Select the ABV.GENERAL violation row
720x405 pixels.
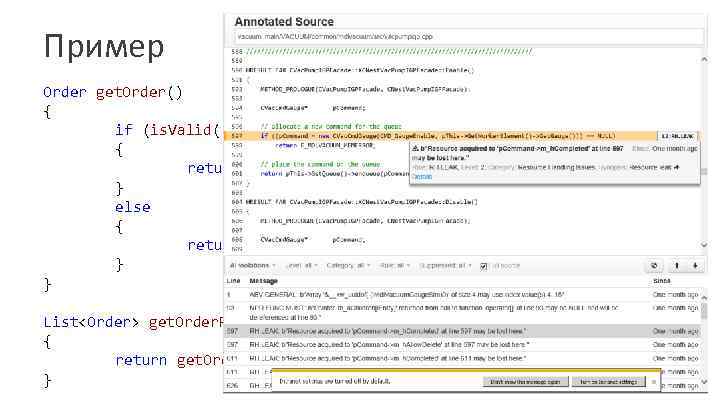(x=463, y=294)
